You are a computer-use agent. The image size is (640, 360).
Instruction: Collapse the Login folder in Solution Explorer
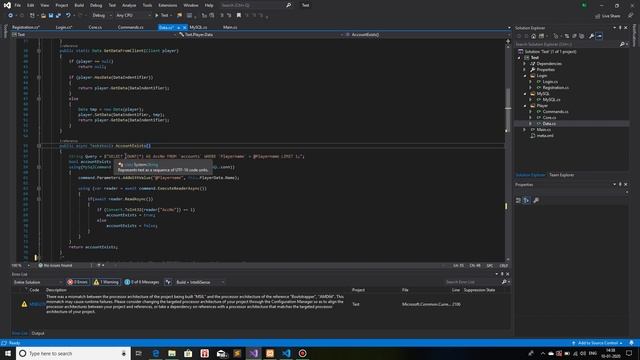pos(525,76)
